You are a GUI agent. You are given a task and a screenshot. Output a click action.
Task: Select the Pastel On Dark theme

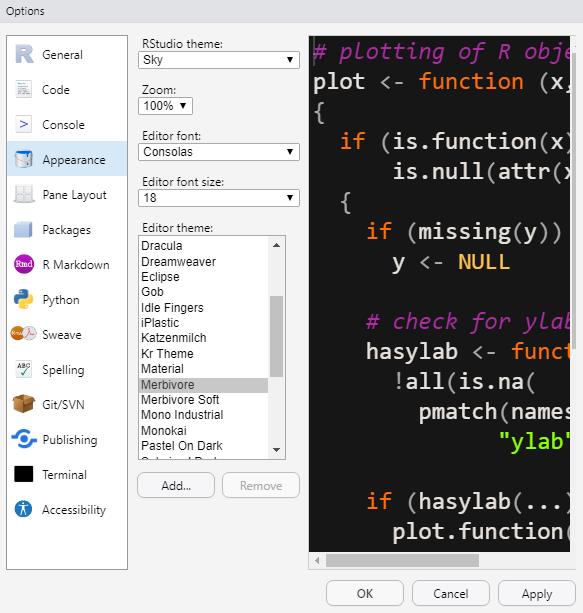tap(203, 446)
